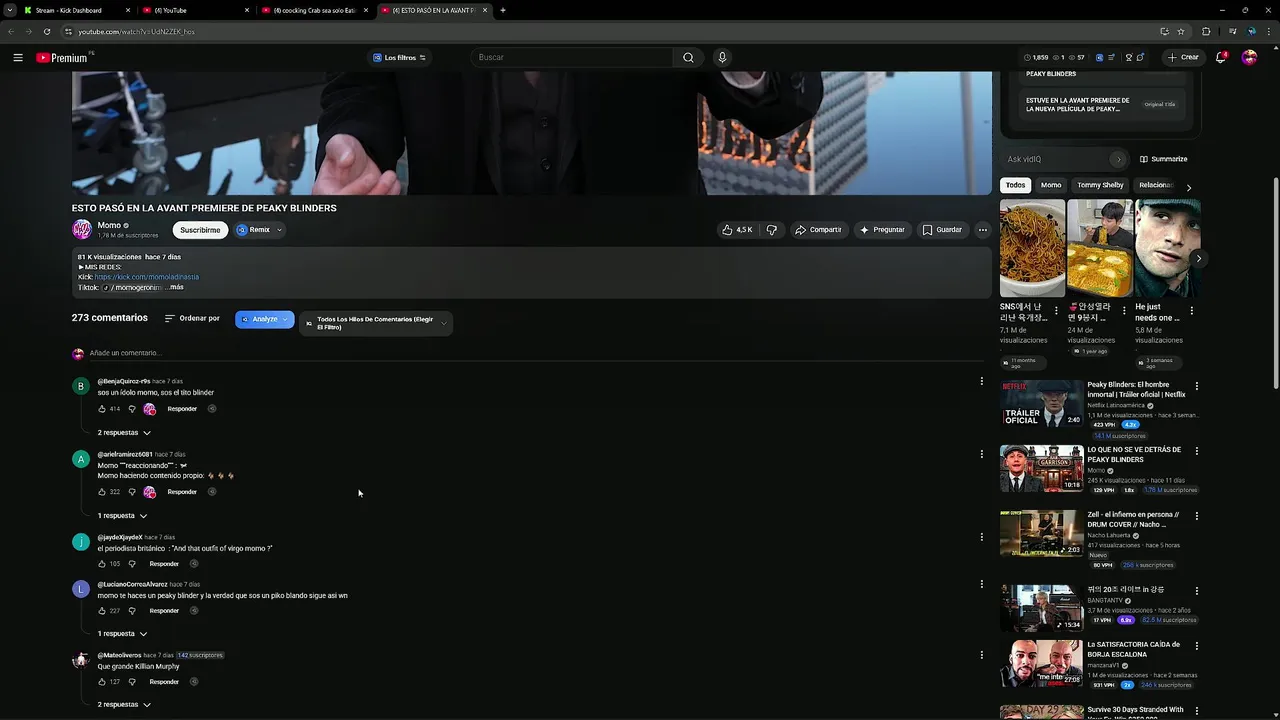Click Summarize vidIQ button
This screenshot has height=720, width=1280.
(1163, 159)
